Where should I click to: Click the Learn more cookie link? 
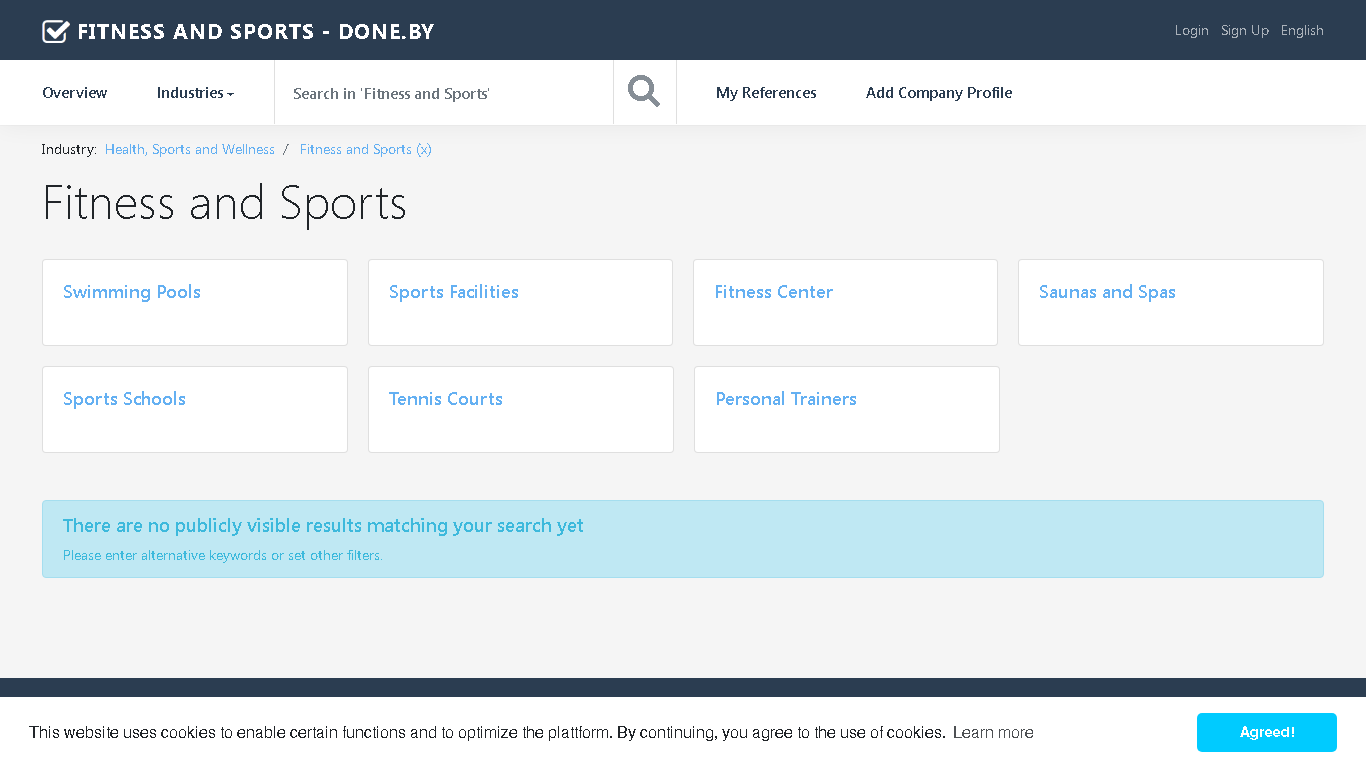point(993,733)
